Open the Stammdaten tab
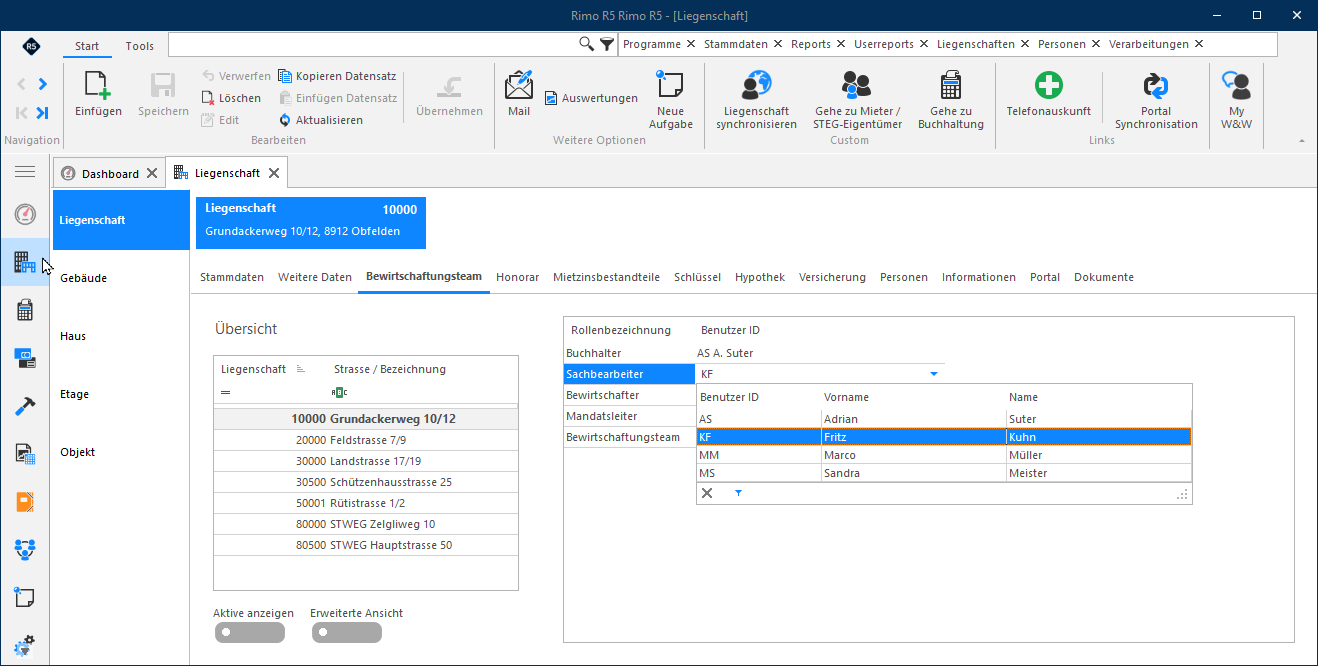This screenshot has width=1318, height=666. [x=232, y=277]
